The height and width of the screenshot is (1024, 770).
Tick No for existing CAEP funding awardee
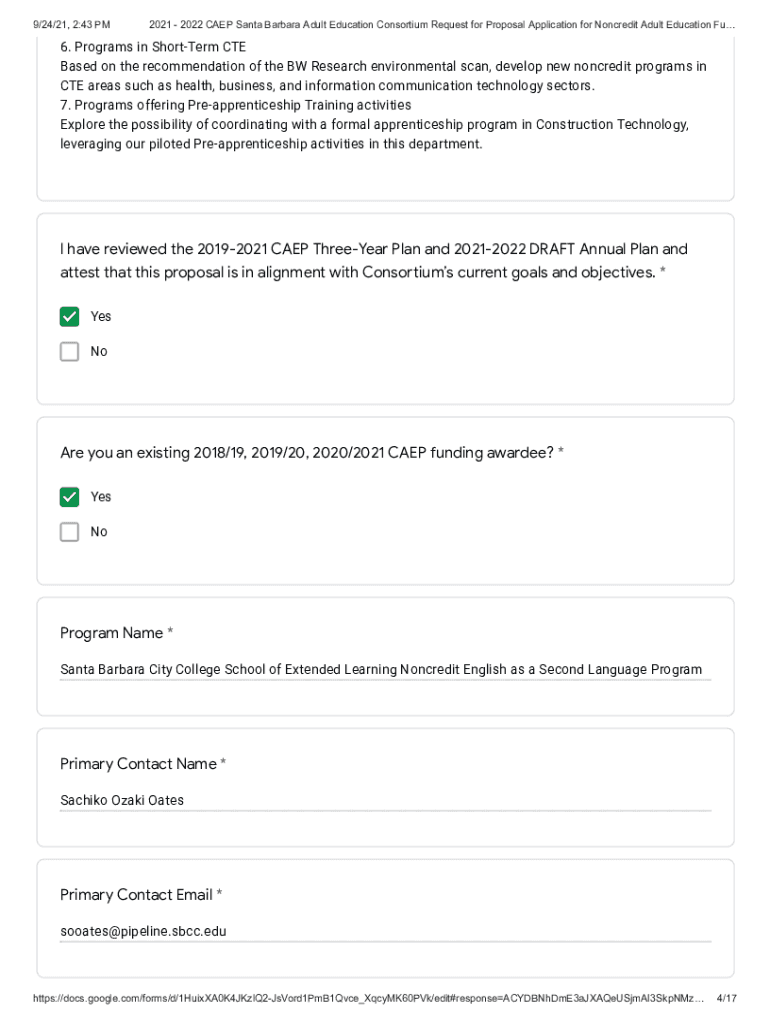[x=69, y=532]
